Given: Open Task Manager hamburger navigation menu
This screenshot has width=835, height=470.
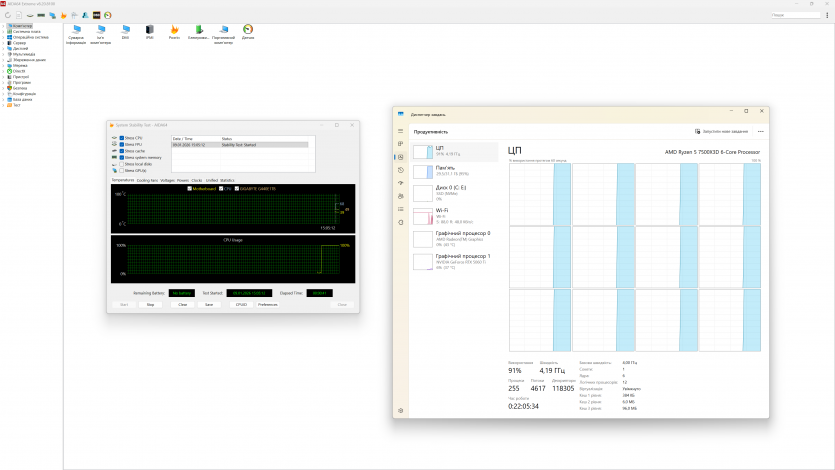Looking at the screenshot, I should point(401,131).
